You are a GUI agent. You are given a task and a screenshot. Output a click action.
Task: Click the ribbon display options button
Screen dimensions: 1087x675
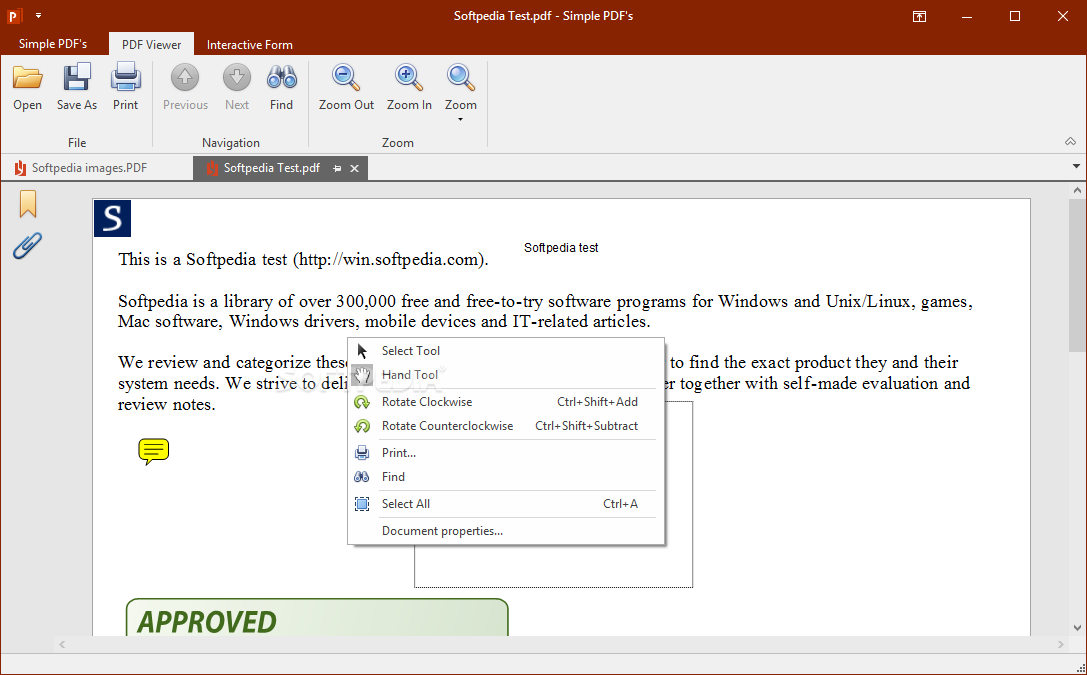point(919,16)
